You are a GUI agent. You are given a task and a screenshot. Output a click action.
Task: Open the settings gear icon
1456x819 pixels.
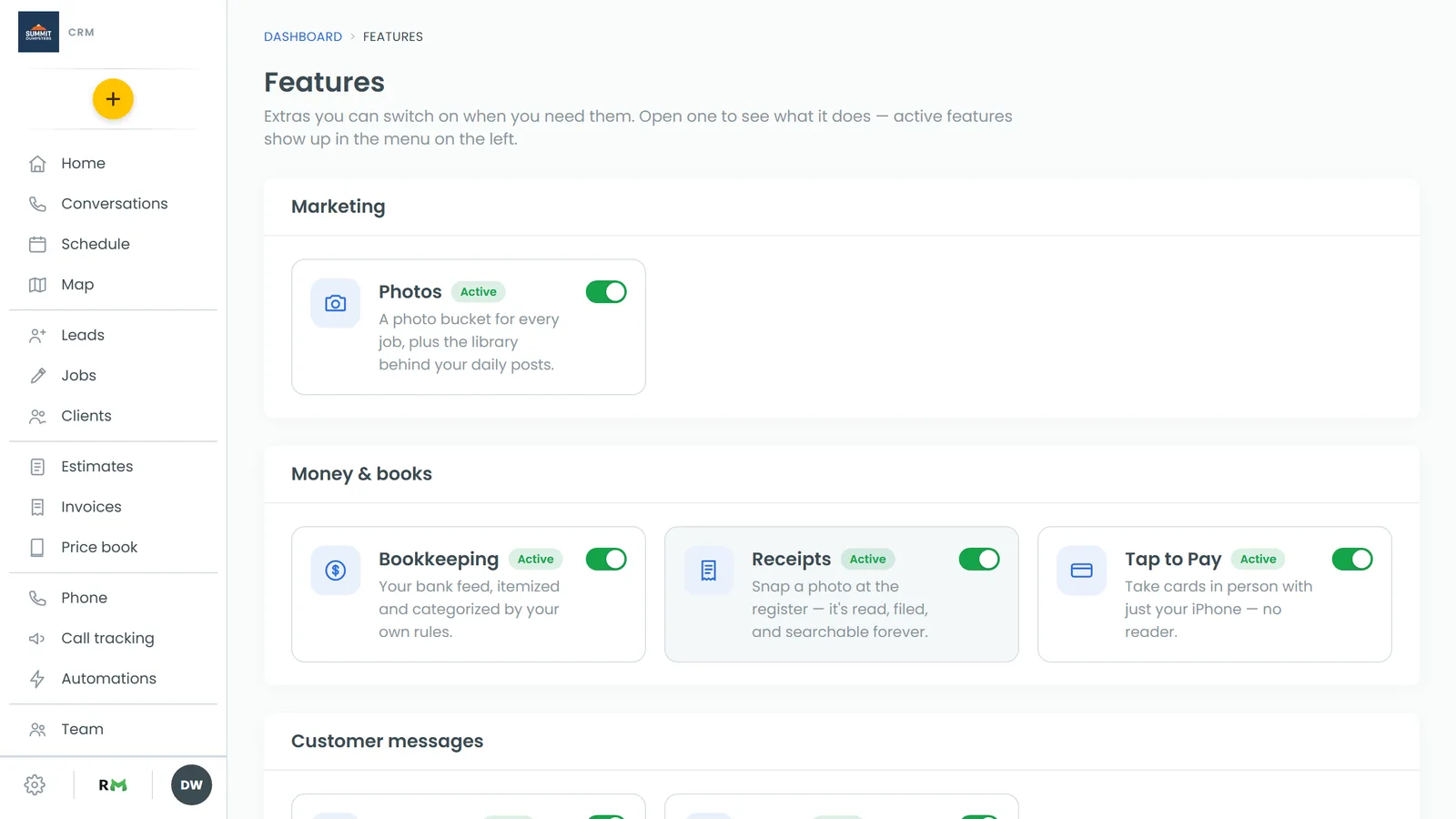point(35,785)
